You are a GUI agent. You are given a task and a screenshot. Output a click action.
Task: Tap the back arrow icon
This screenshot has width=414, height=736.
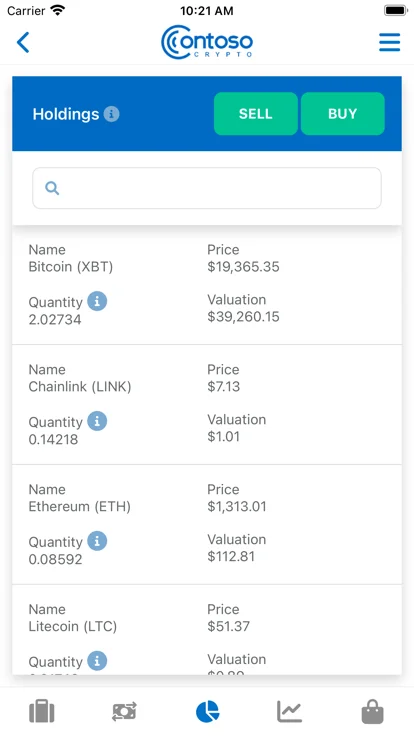[23, 42]
